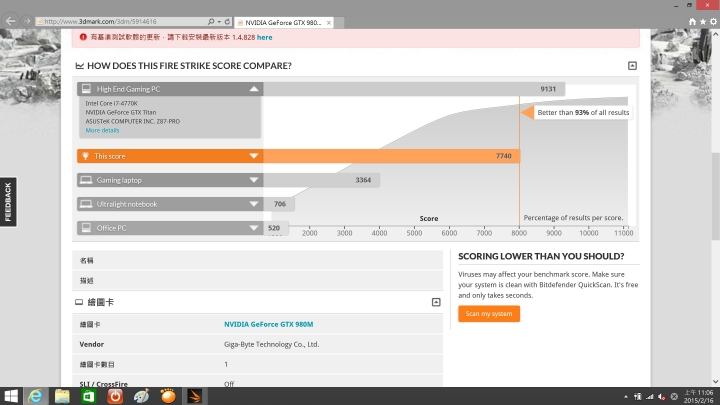
Task: Click the Ultralight notebook laptop icon
Action: click(86, 204)
